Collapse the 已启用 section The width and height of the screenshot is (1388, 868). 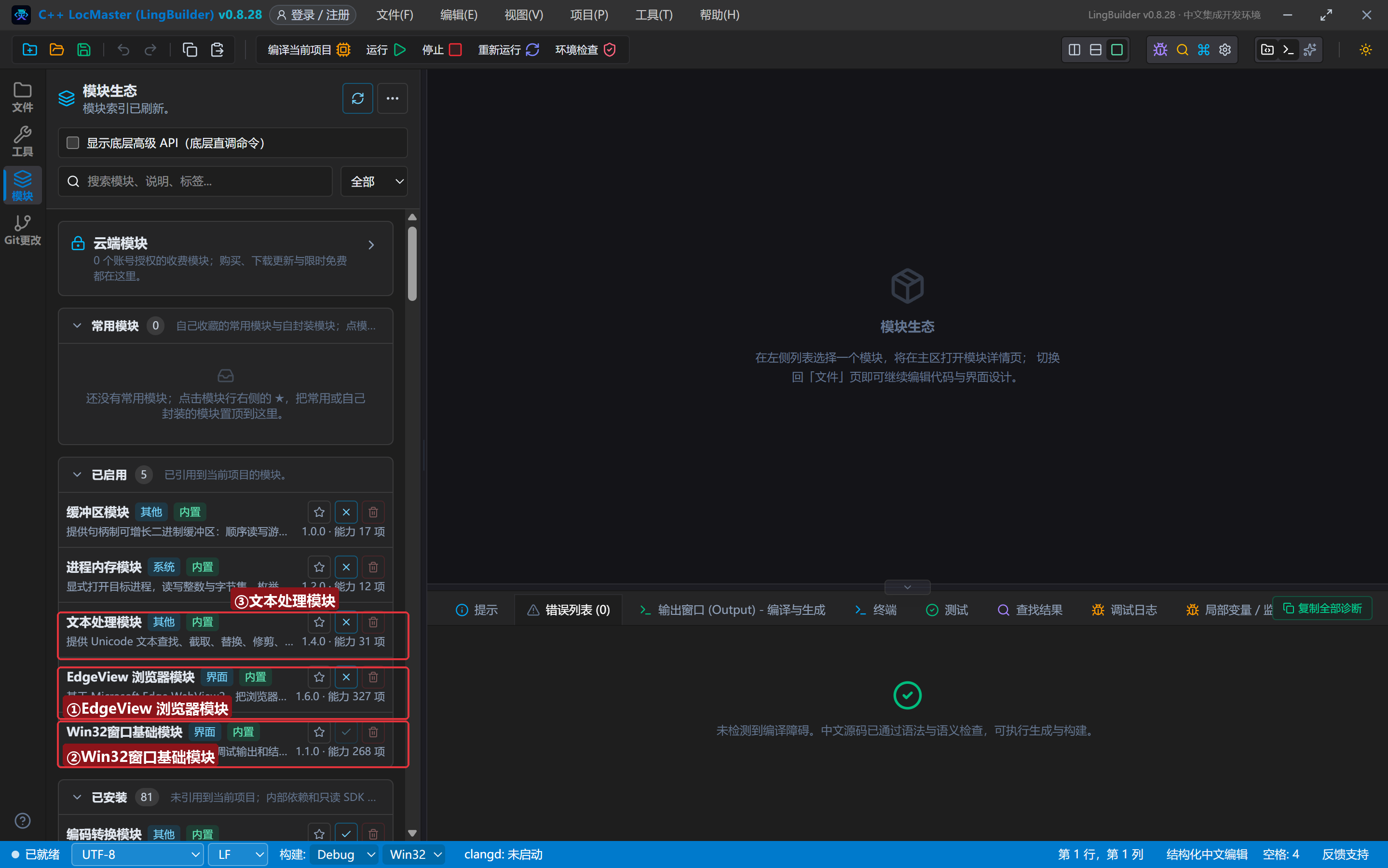click(x=77, y=475)
